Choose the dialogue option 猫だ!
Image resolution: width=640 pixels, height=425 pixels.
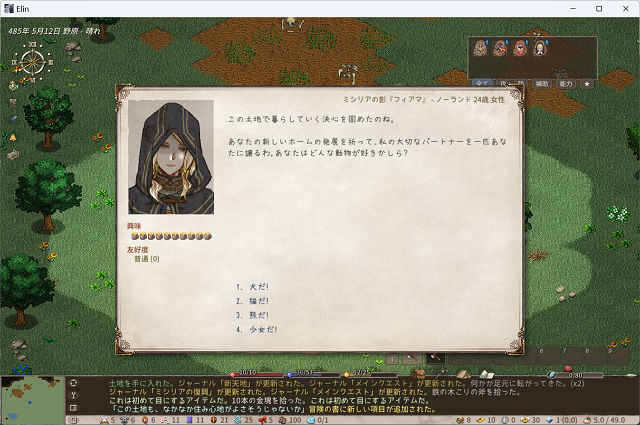pos(259,301)
